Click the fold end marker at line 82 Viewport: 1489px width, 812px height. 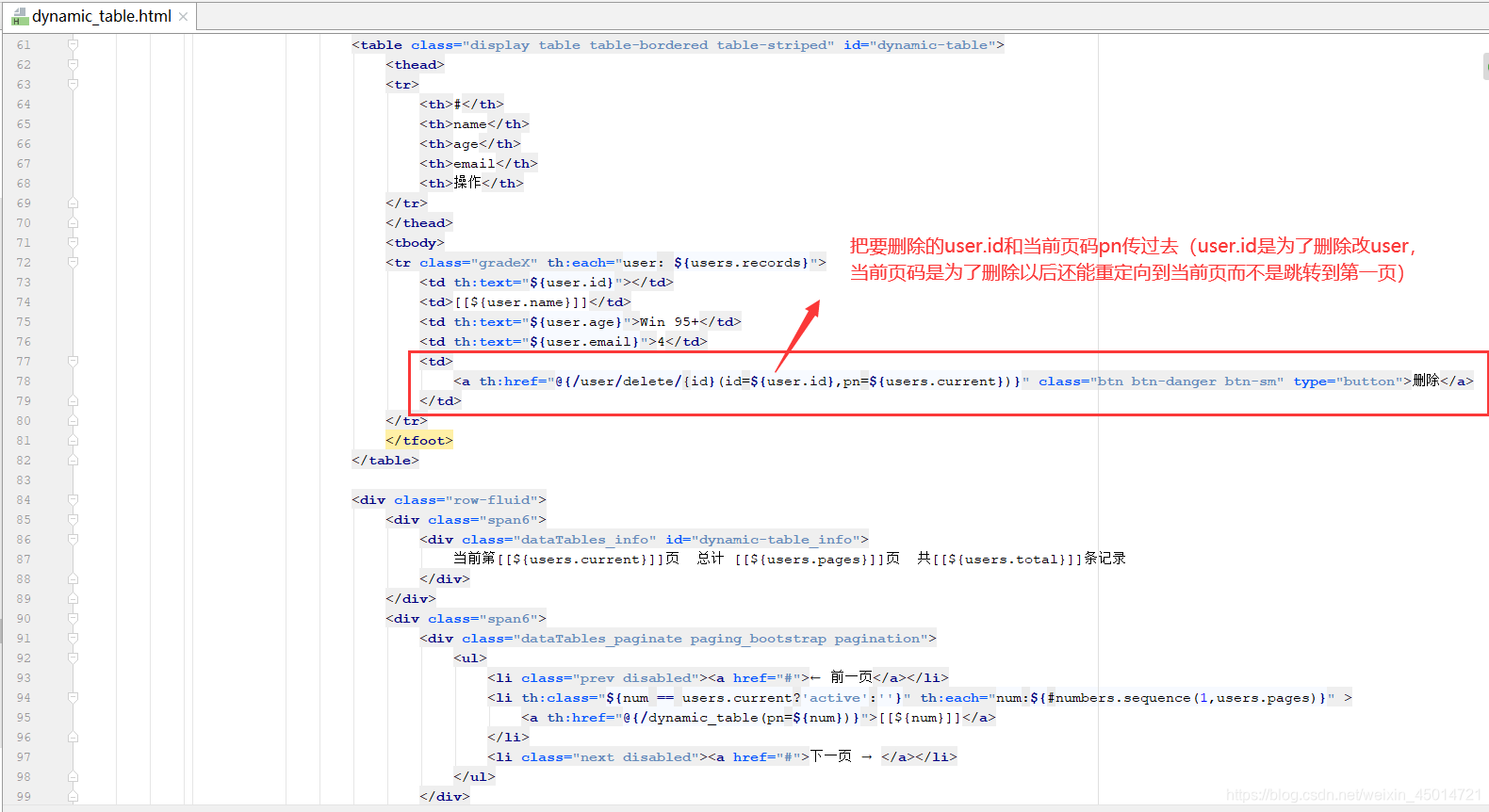tap(73, 460)
